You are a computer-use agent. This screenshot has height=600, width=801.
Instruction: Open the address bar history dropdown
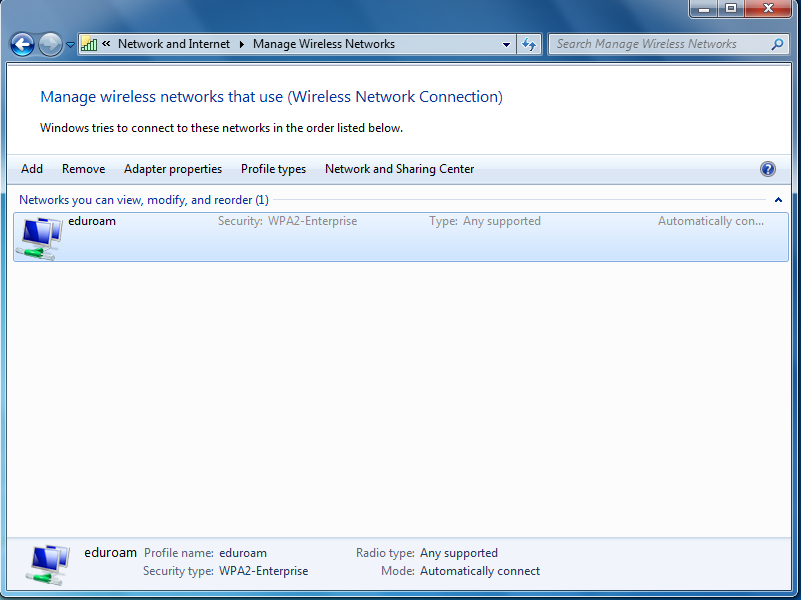pyautogui.click(x=506, y=44)
